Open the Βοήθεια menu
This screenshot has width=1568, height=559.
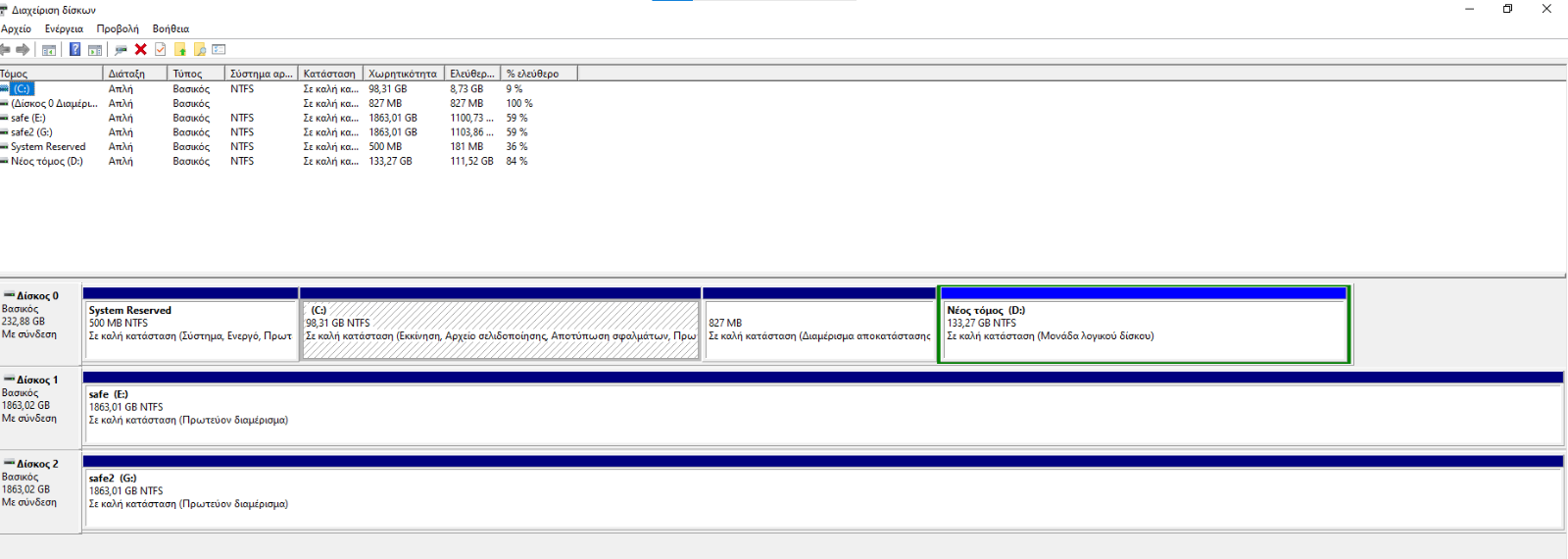[171, 28]
